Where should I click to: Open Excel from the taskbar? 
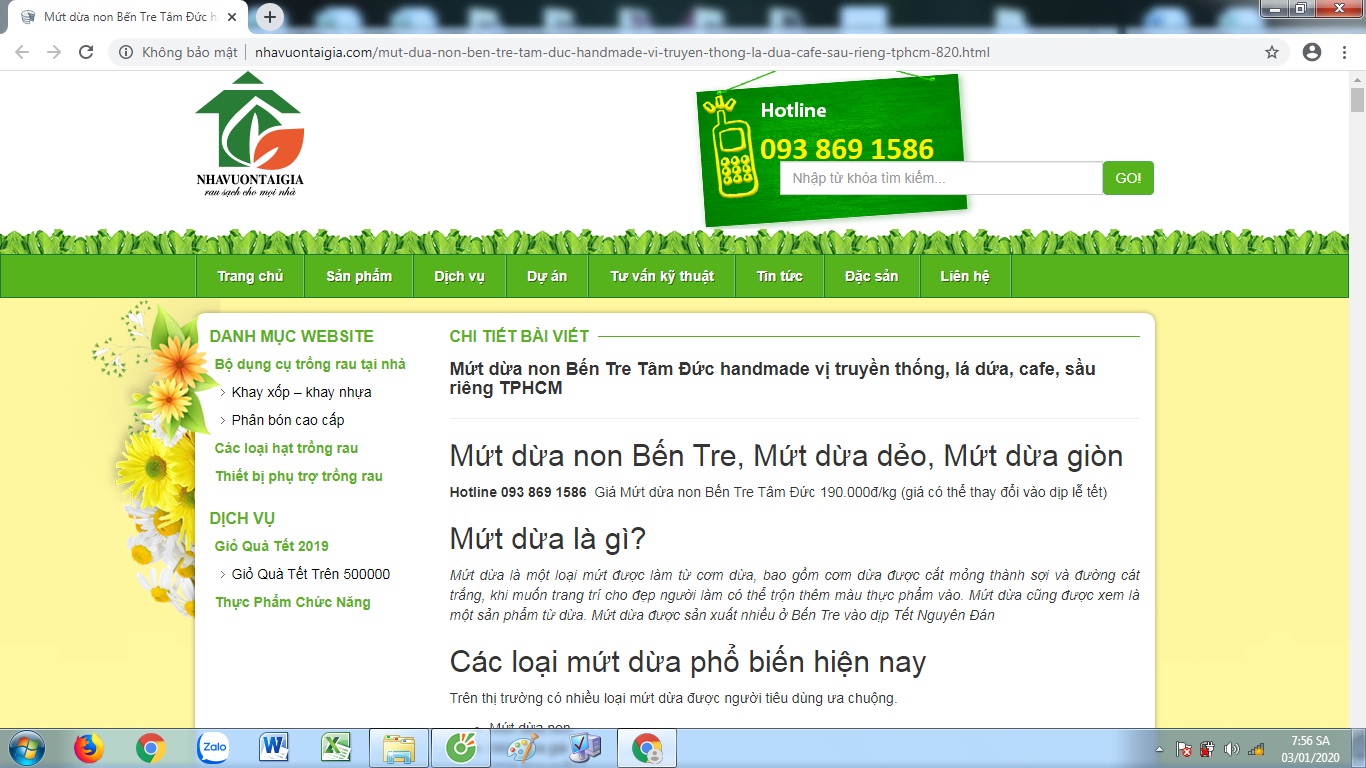pyautogui.click(x=335, y=747)
